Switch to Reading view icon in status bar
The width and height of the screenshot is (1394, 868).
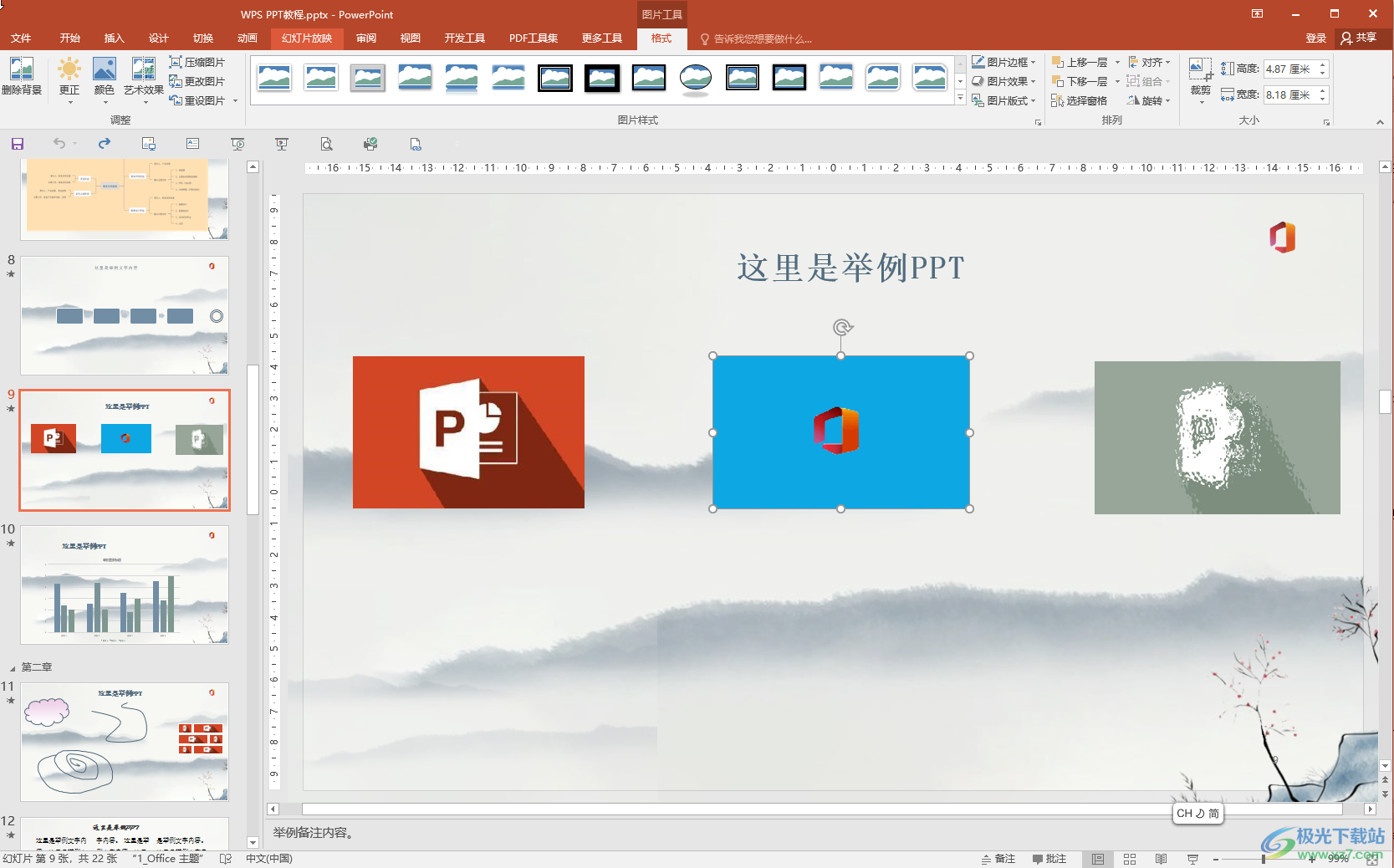[1161, 859]
